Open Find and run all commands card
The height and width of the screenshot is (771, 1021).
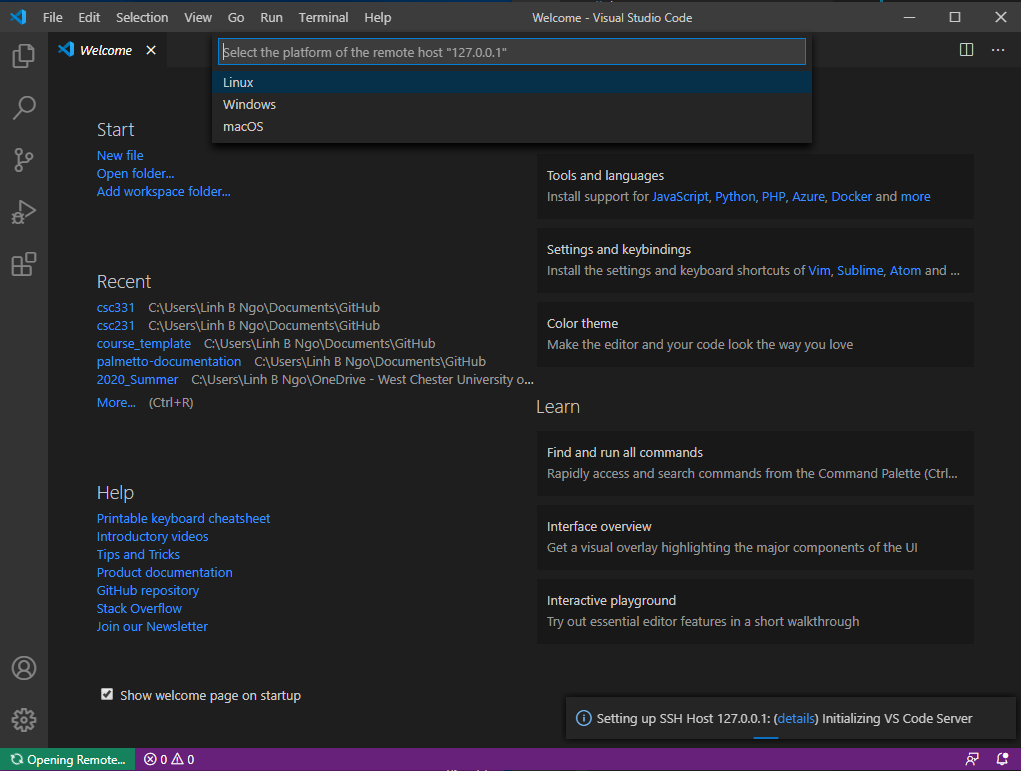(755, 464)
